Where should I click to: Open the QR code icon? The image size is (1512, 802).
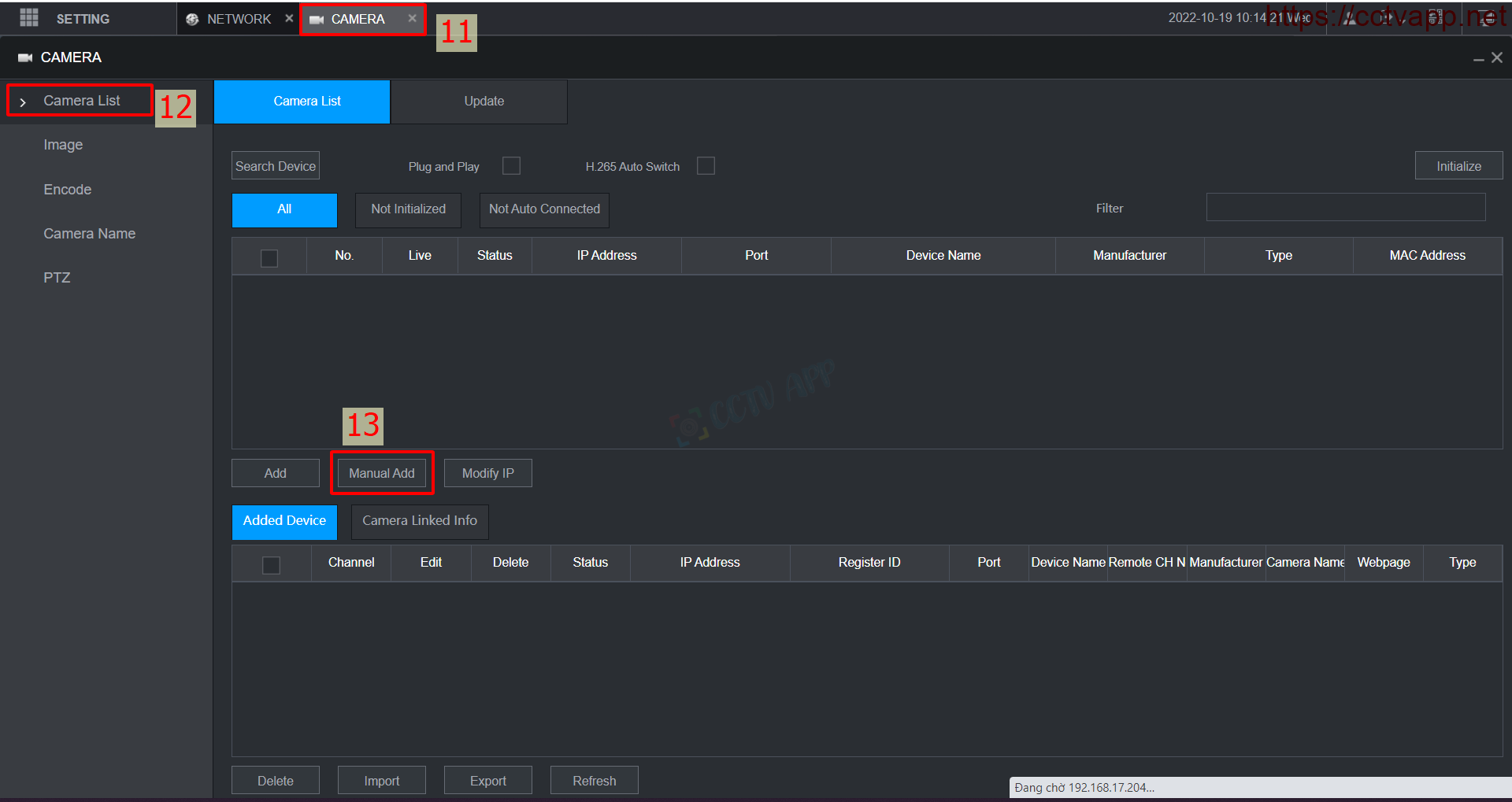[1436, 18]
